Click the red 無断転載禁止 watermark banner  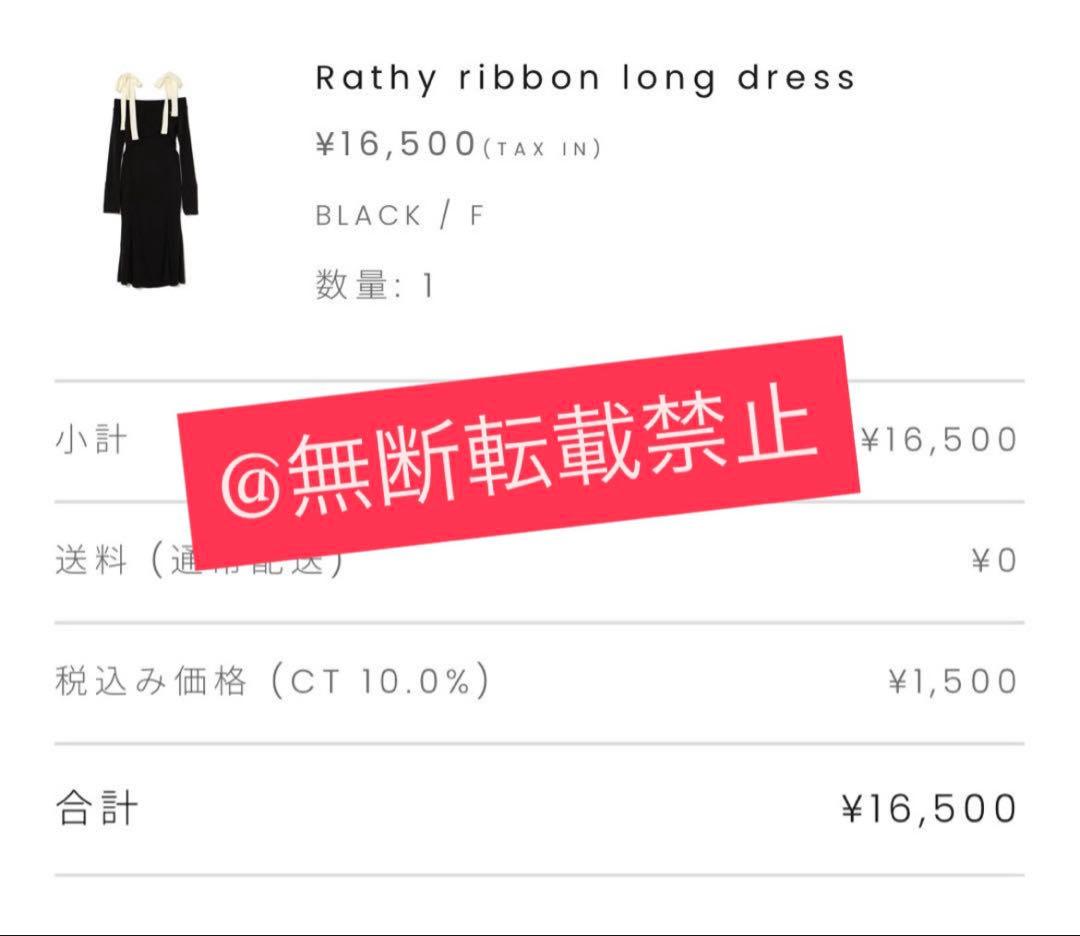click(519, 452)
